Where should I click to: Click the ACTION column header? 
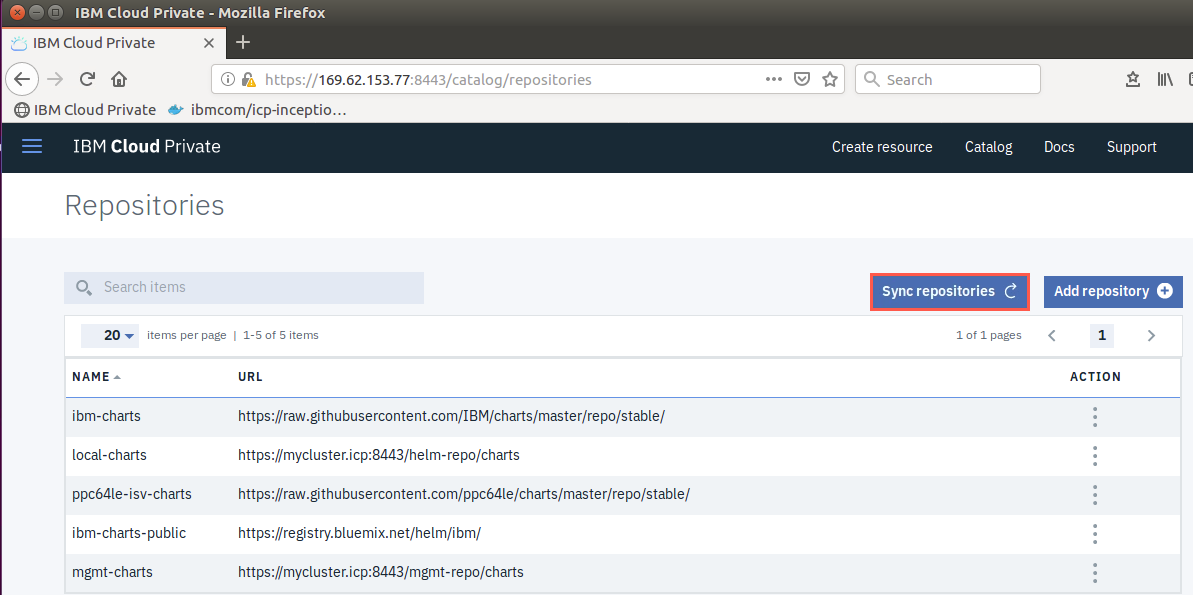[1096, 377]
